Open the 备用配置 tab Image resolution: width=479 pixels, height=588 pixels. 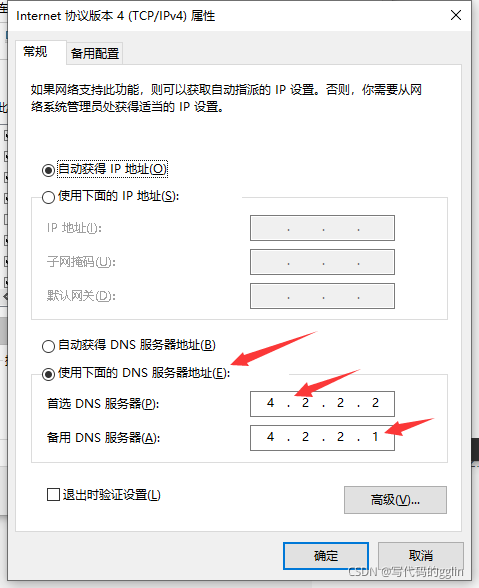click(x=95, y=53)
